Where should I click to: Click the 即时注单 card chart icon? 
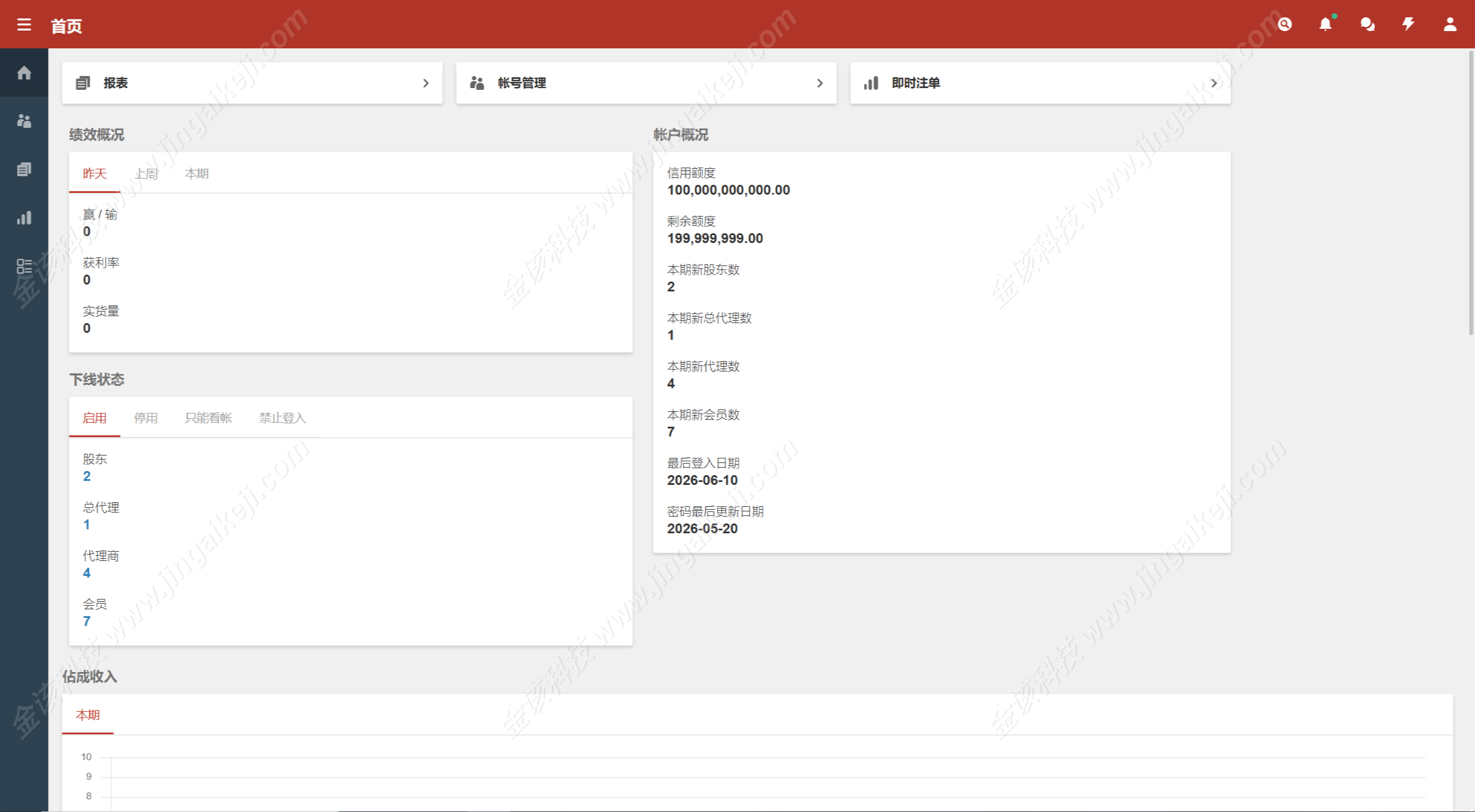pyautogui.click(x=871, y=83)
